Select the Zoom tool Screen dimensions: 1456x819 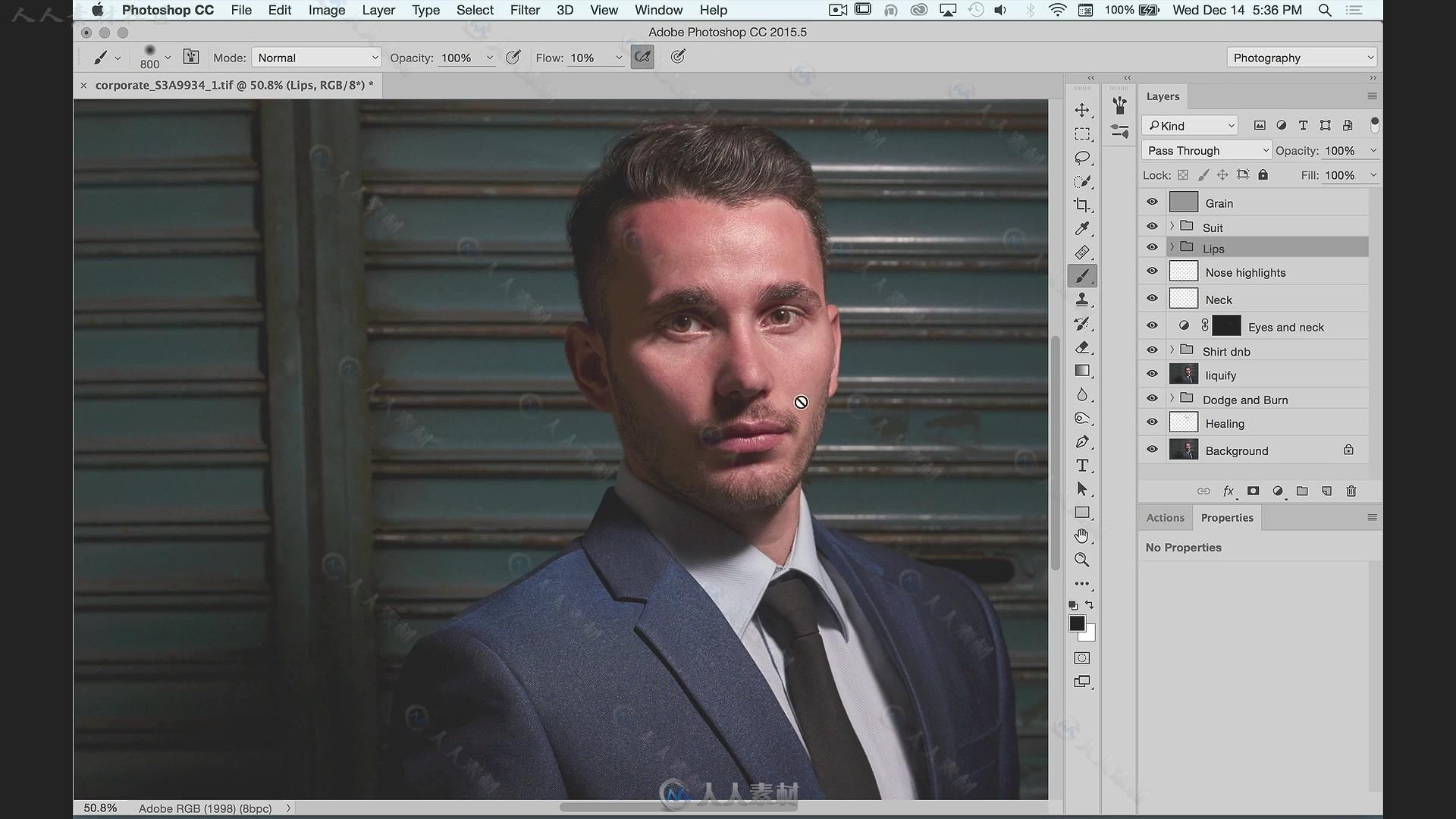pos(1082,560)
